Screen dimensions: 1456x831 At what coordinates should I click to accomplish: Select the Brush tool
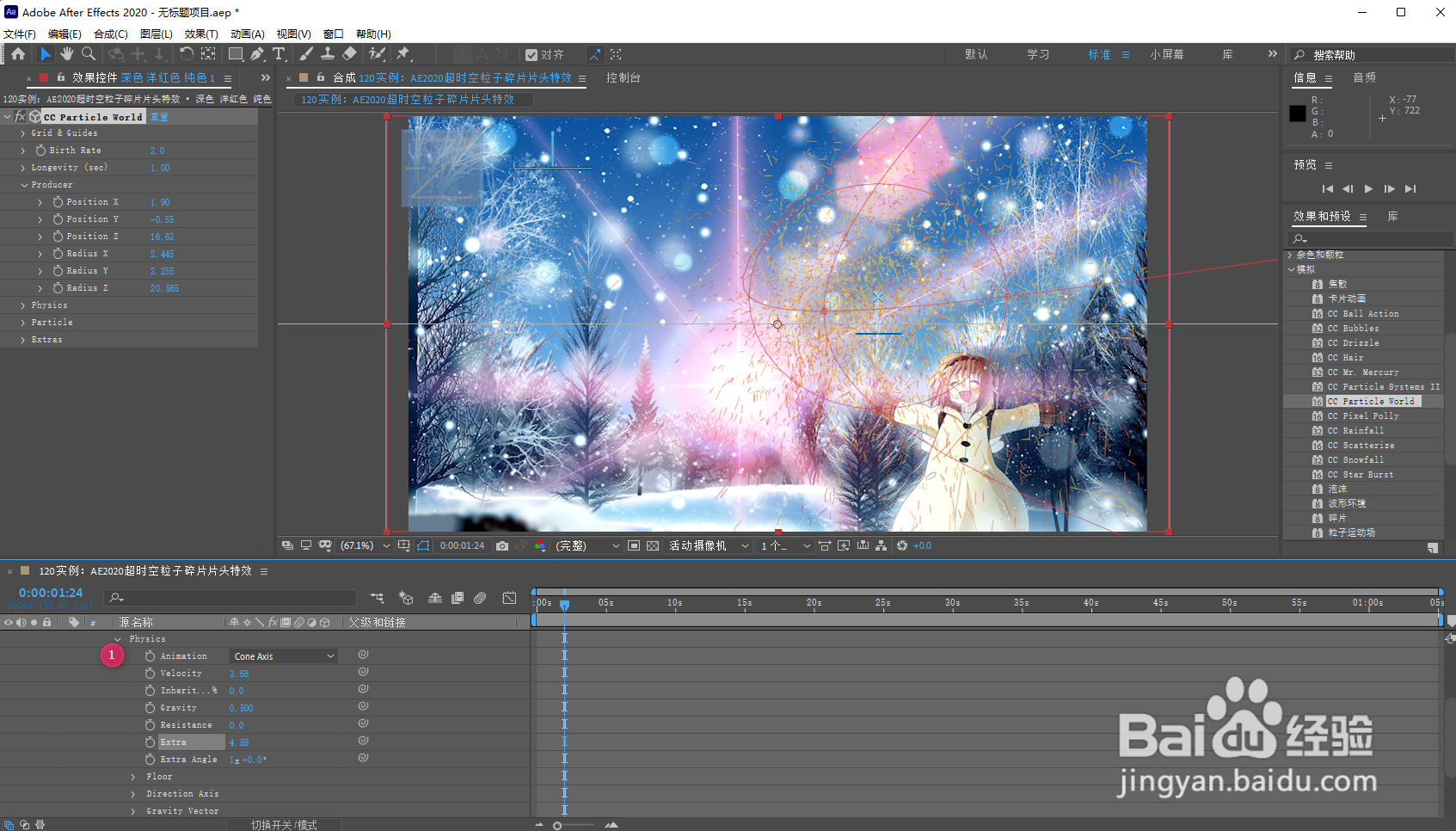[306, 54]
